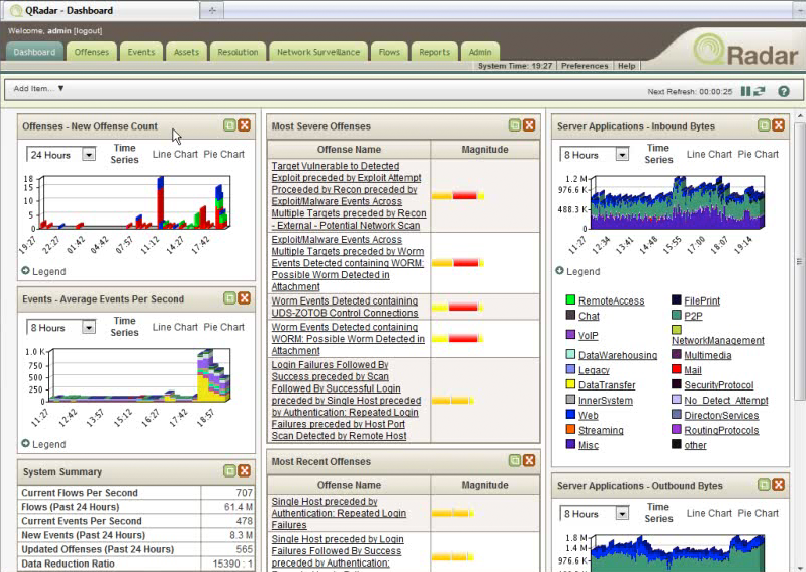Remove the New Offense Count panel
The image size is (806, 572).
click(x=245, y=125)
